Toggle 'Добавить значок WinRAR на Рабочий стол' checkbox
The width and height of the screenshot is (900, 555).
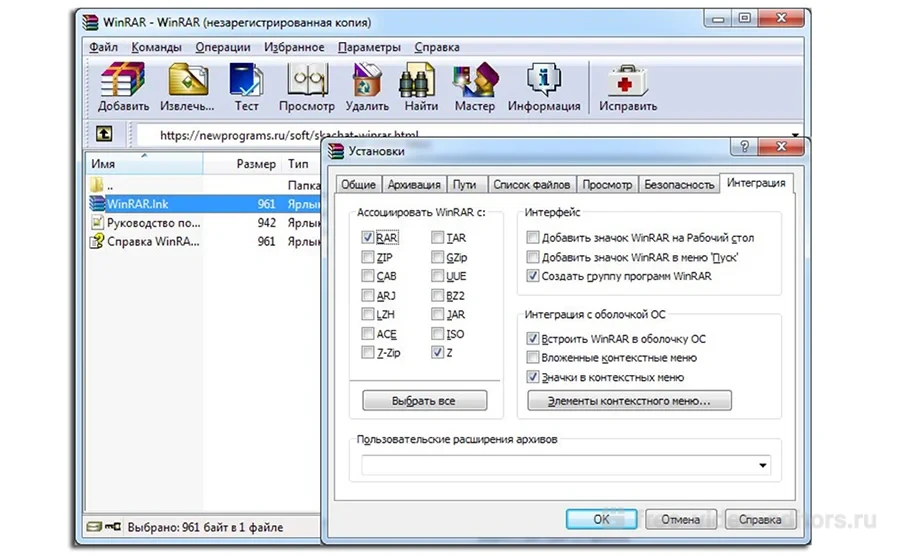[533, 238]
